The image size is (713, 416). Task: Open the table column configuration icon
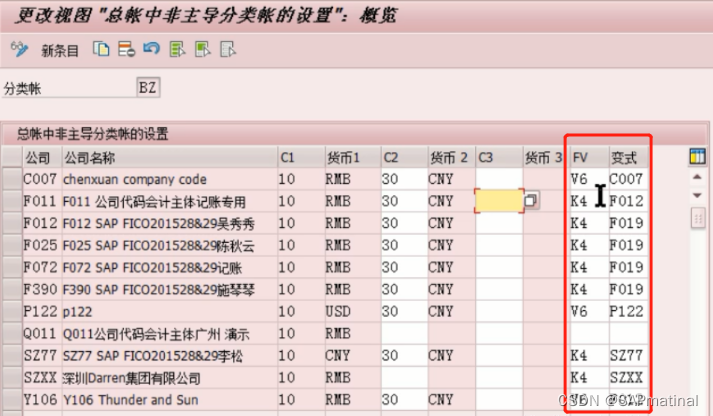698,157
